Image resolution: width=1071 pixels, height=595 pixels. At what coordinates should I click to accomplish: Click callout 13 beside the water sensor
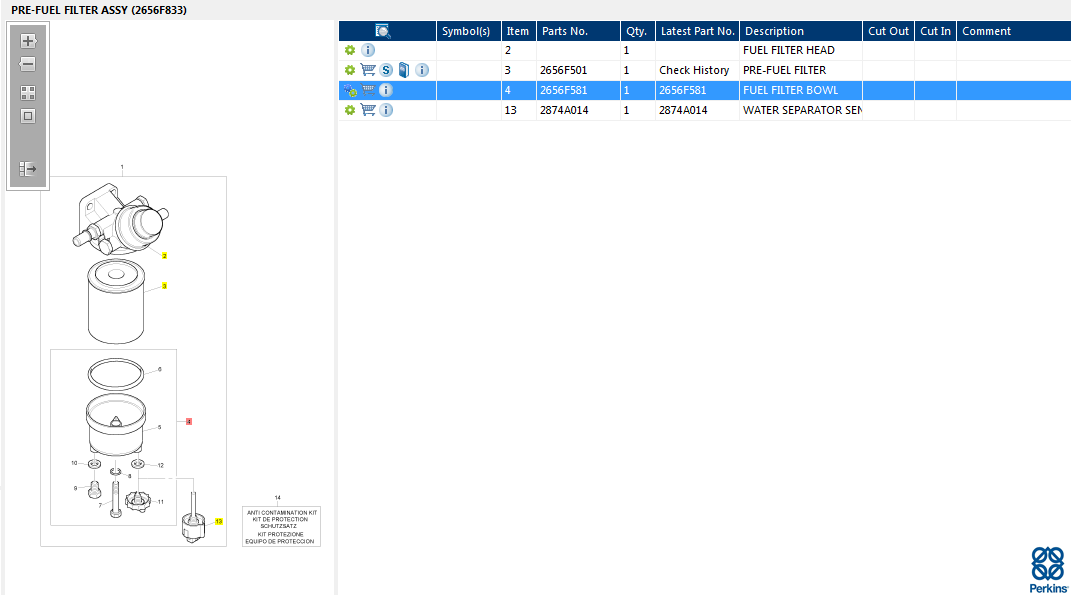point(219,521)
